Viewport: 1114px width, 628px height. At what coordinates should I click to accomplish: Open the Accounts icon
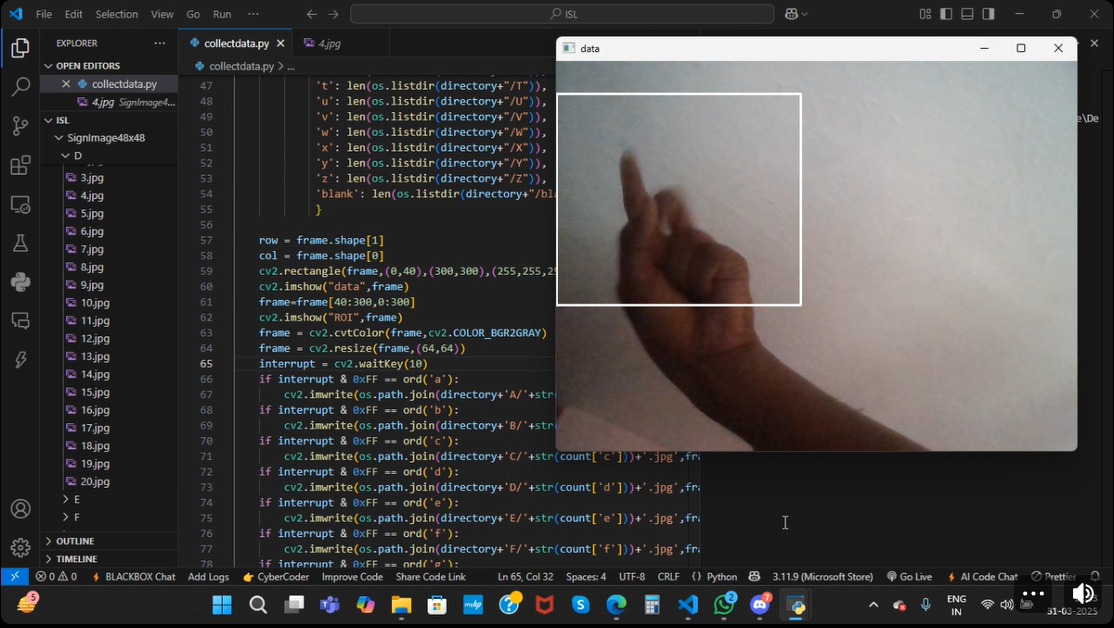pyautogui.click(x=21, y=509)
